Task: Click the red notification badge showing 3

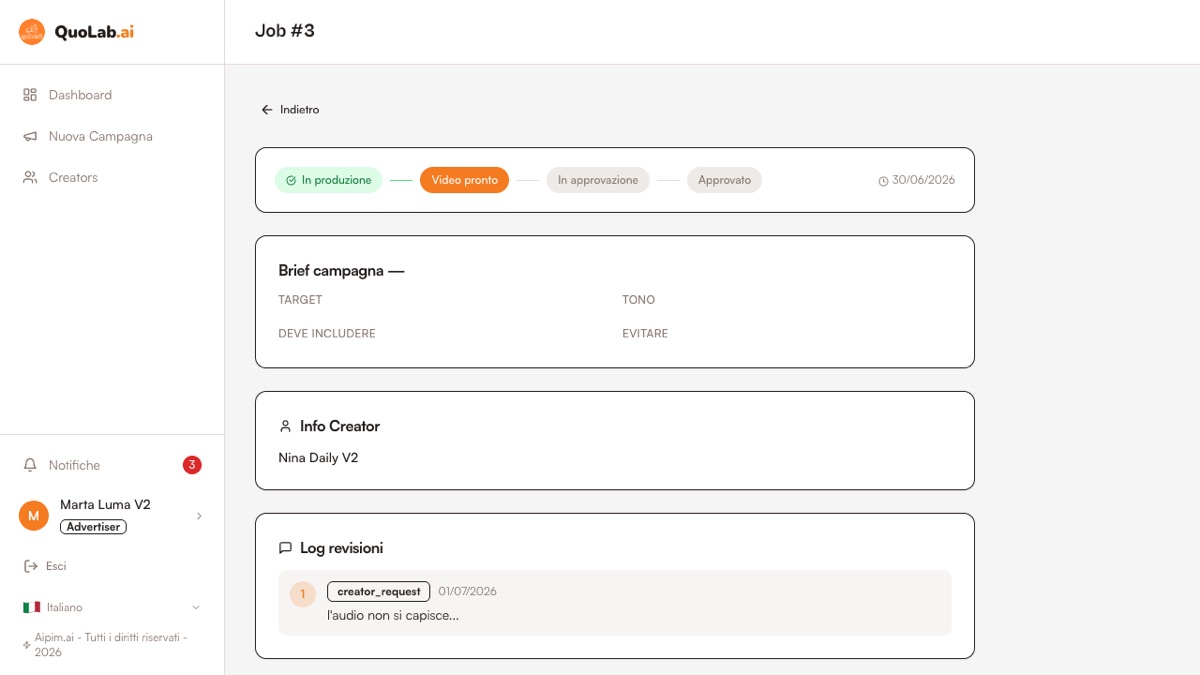Action: tap(192, 465)
